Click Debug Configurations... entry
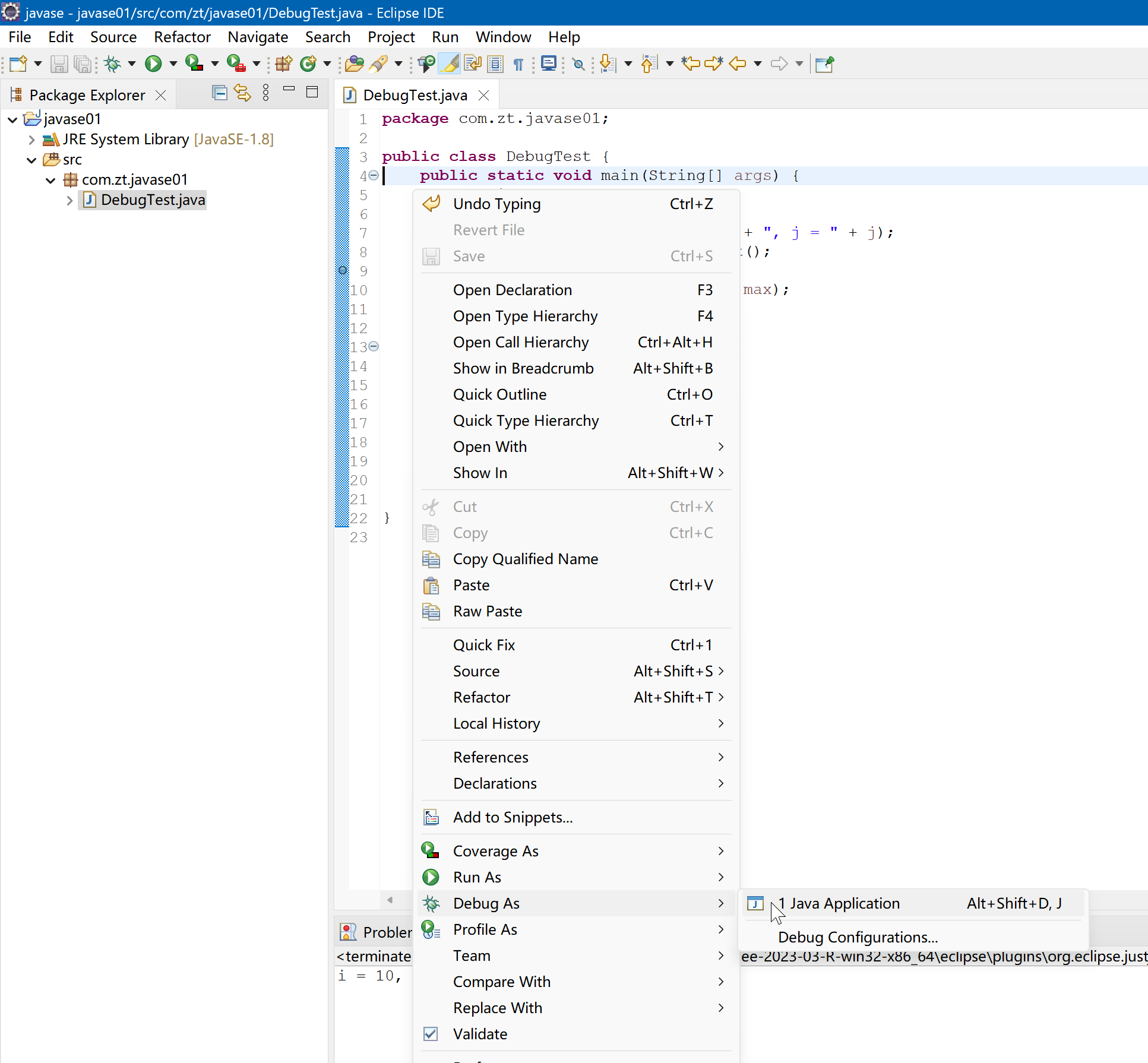Image resolution: width=1148 pixels, height=1063 pixels. [x=858, y=937]
